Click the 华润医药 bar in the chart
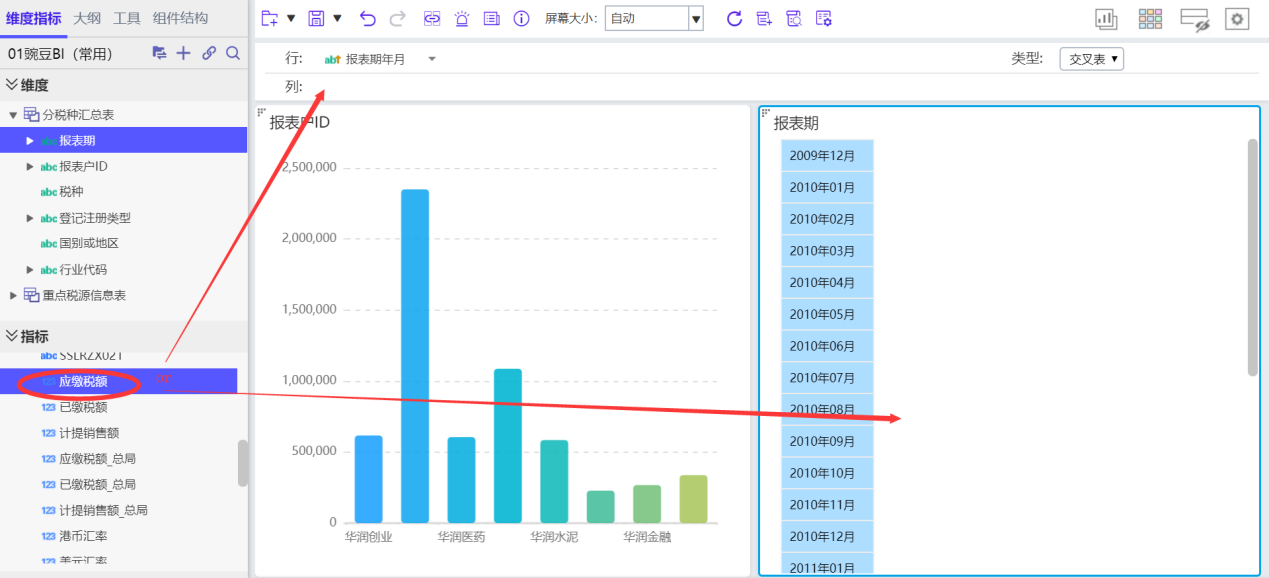 pyautogui.click(x=461, y=480)
